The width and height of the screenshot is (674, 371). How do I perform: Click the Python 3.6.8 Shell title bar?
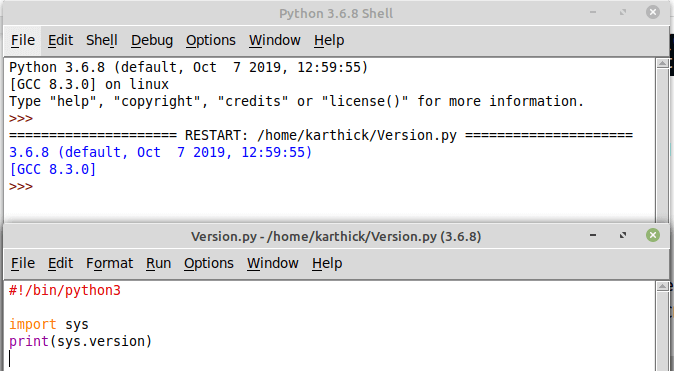click(336, 13)
